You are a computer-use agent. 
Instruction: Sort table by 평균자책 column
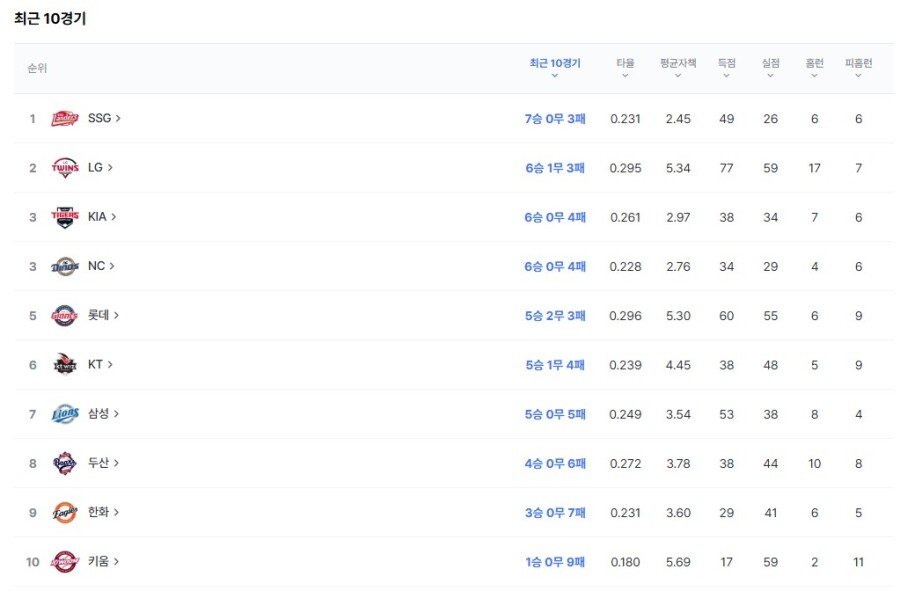pos(678,67)
